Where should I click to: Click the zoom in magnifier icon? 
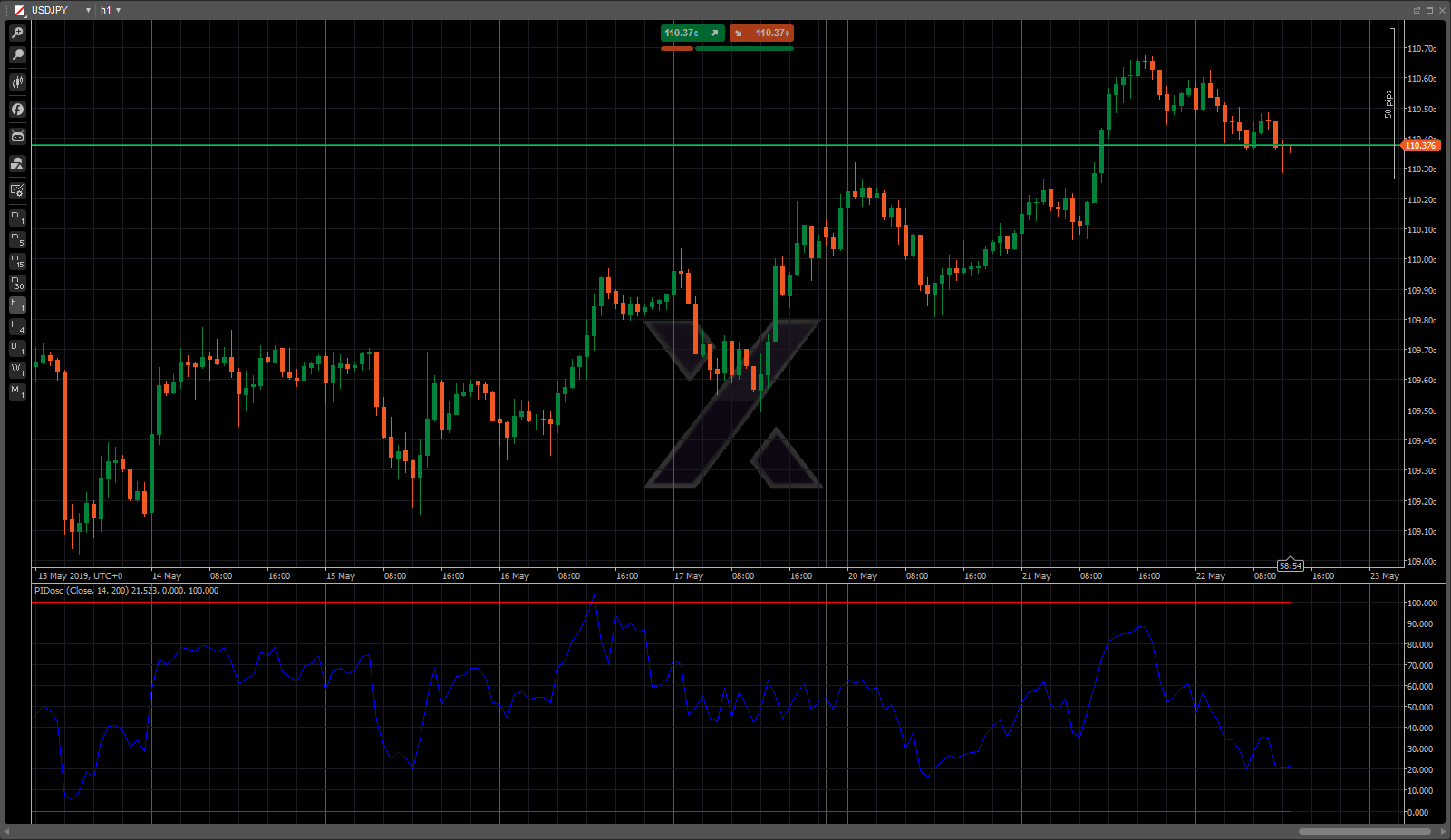(x=17, y=33)
